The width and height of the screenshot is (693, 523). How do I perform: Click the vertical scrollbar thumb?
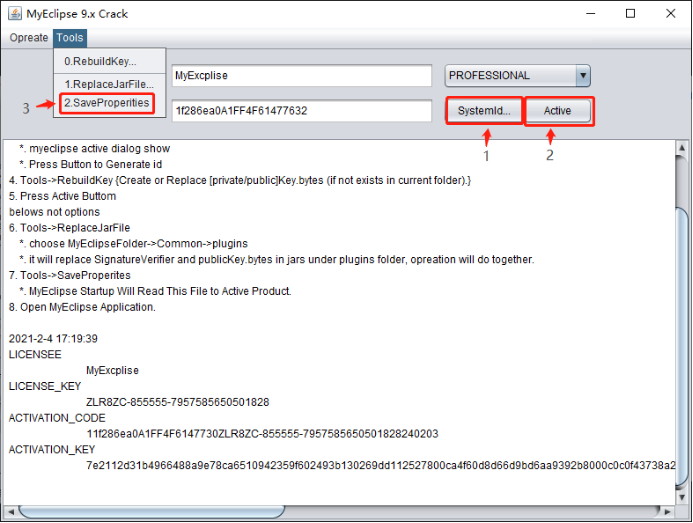(x=682, y=347)
